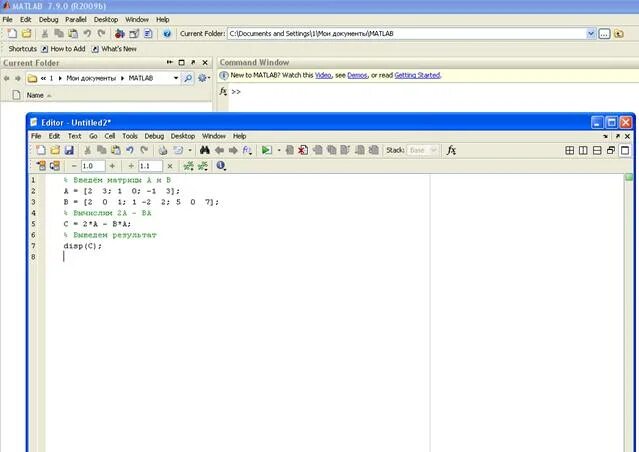The image size is (639, 452).
Task: Click the Forward arrow in Editor toolbar
Action: click(233, 150)
